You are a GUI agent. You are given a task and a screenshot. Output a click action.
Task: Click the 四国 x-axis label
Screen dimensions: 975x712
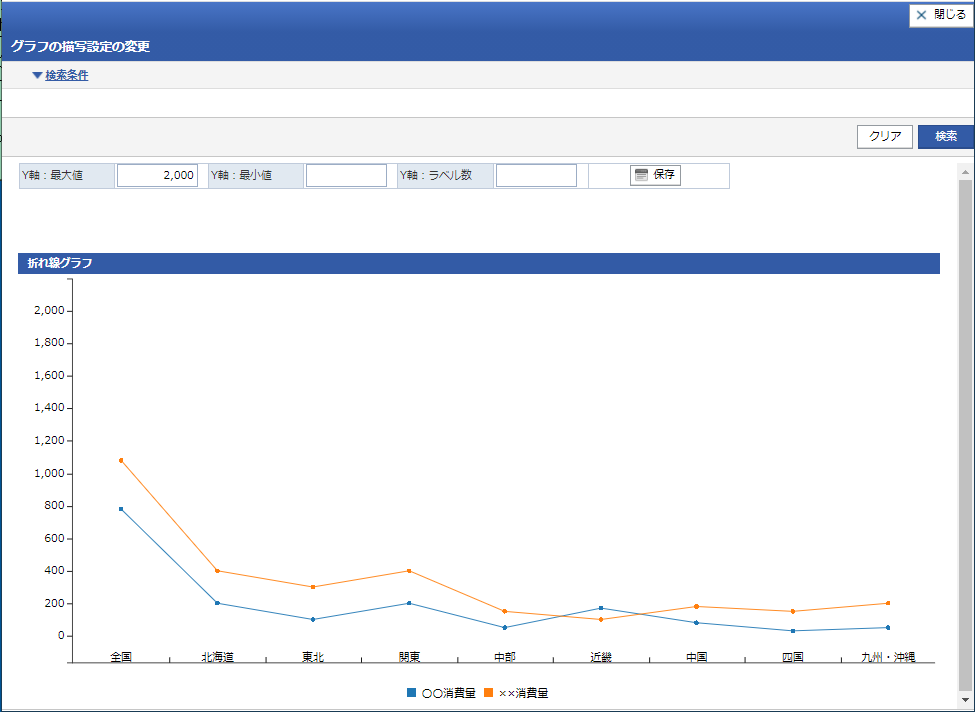pos(793,657)
